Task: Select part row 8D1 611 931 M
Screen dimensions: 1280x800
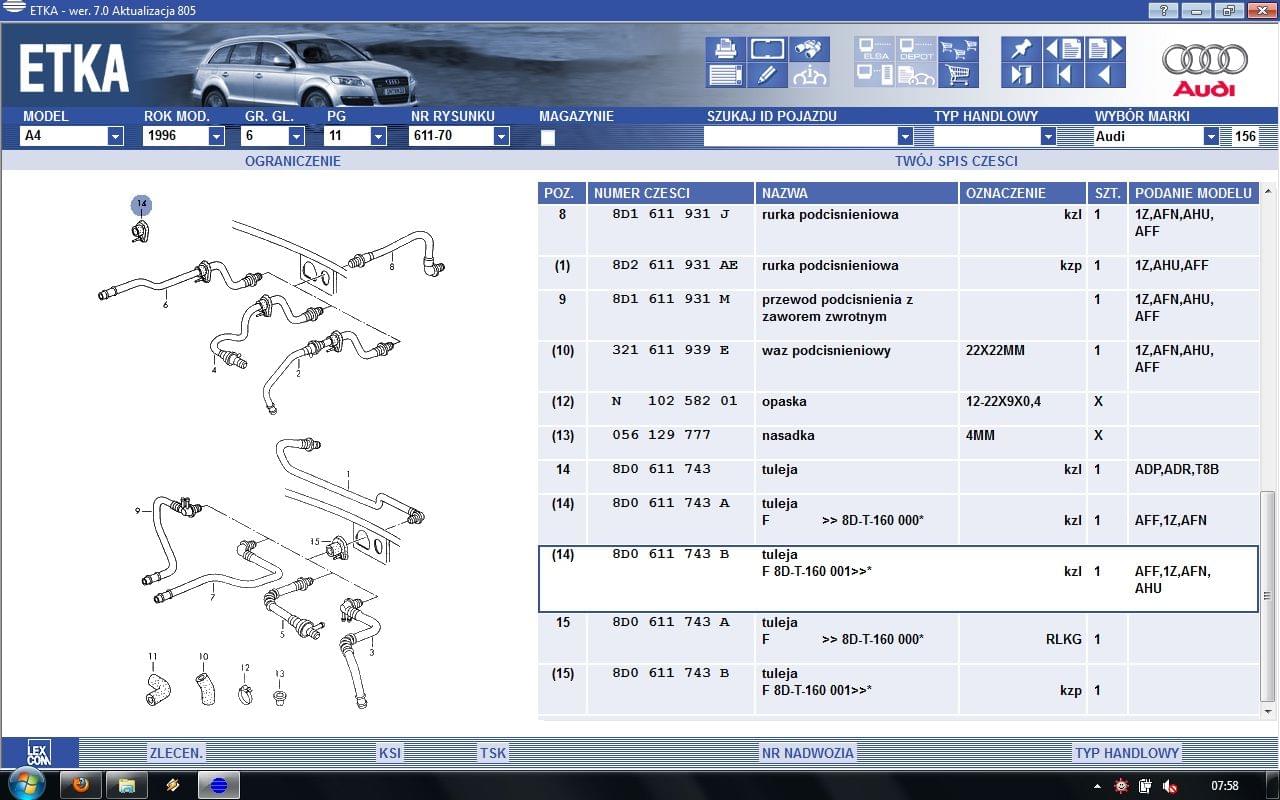Action: point(898,315)
